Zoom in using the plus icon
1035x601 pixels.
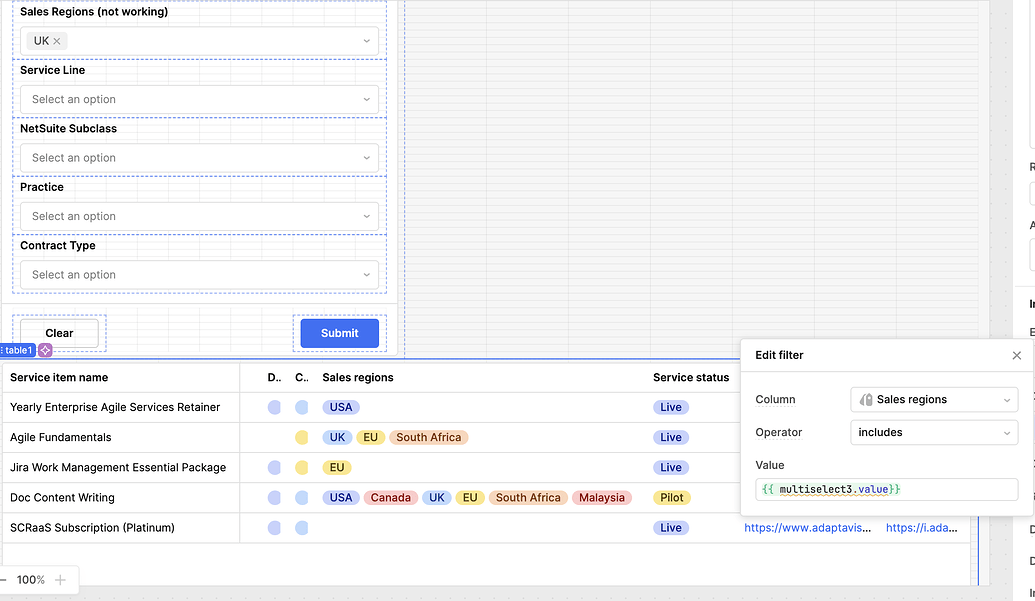[60, 580]
